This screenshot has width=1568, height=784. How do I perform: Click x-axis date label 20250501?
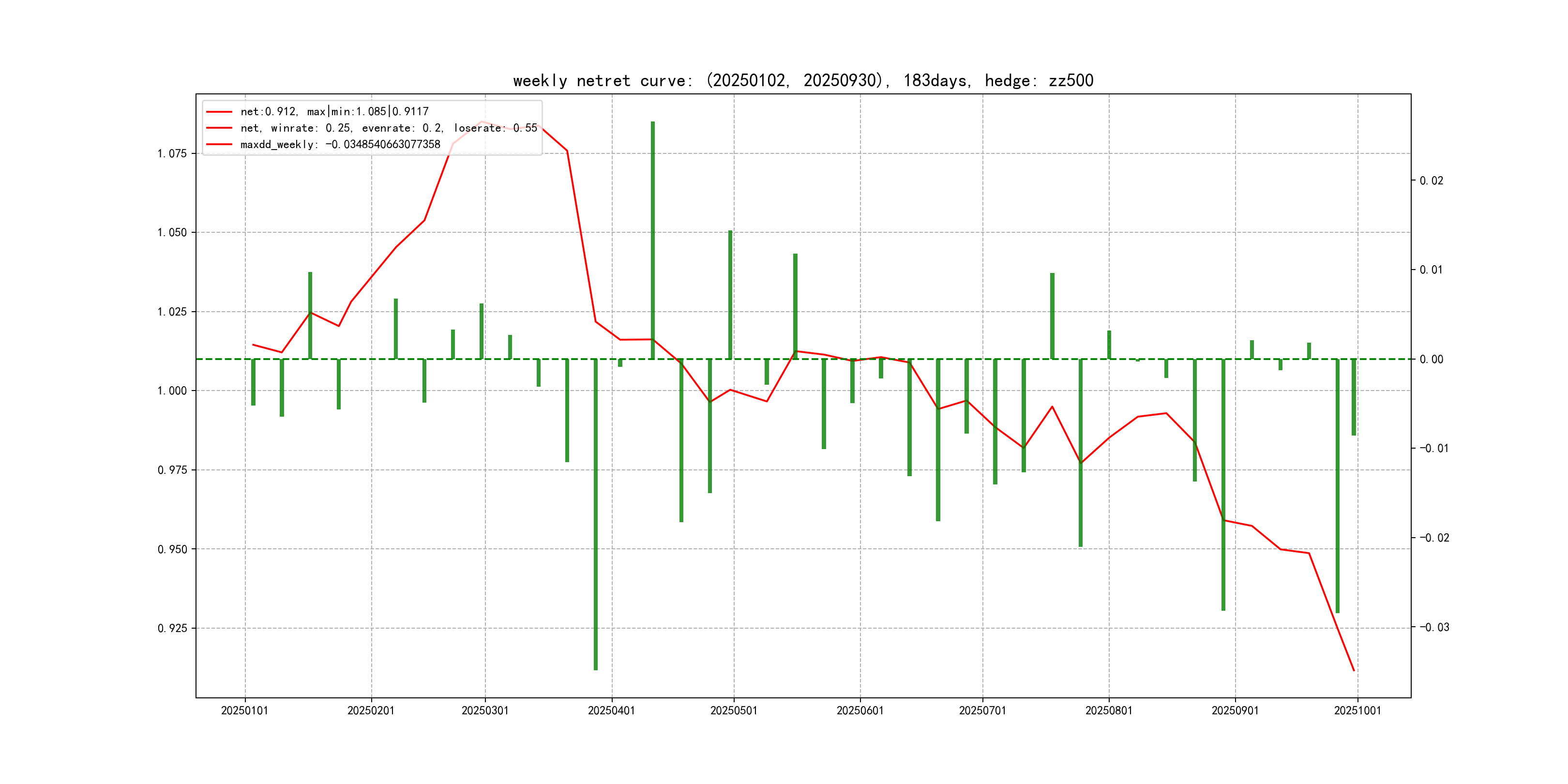click(734, 710)
